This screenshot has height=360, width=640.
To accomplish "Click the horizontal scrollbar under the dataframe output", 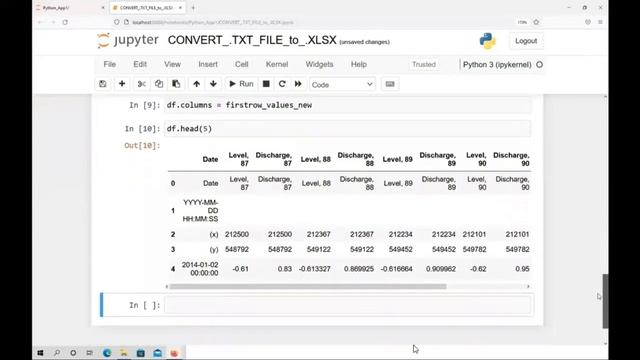I will coord(308,287).
